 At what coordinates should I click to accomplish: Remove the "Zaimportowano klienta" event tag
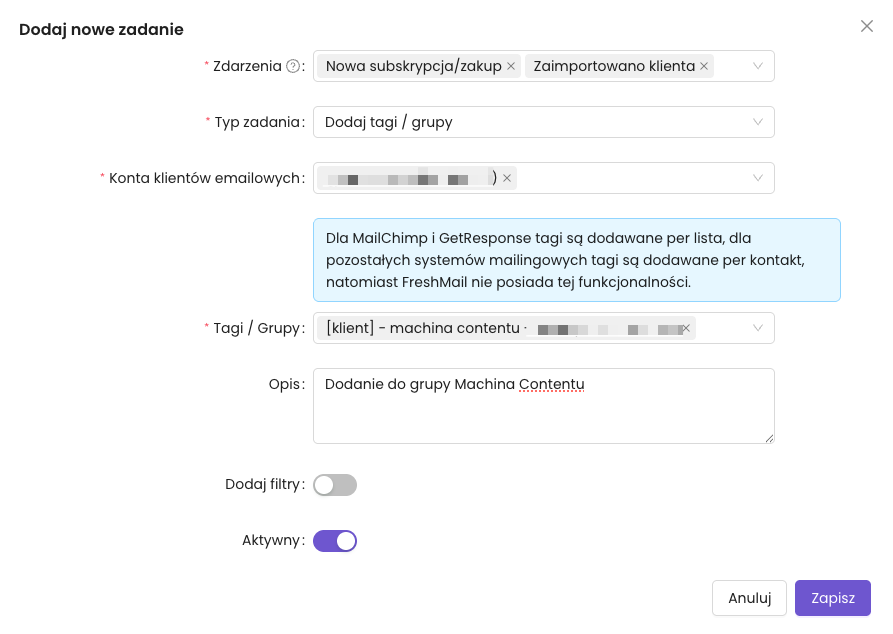point(704,67)
